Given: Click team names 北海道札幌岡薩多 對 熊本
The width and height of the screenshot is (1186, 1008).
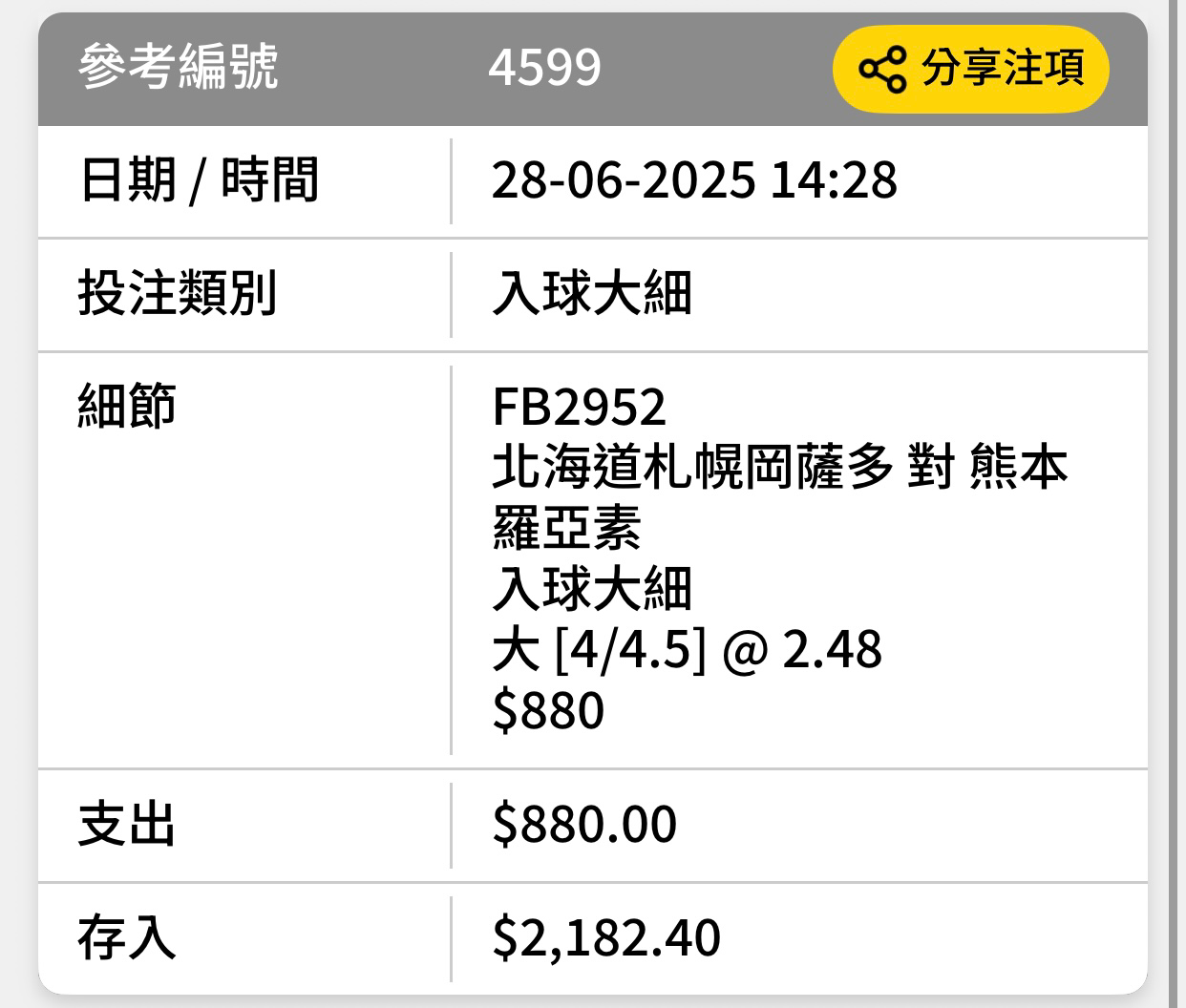Looking at the screenshot, I should pos(779,467).
